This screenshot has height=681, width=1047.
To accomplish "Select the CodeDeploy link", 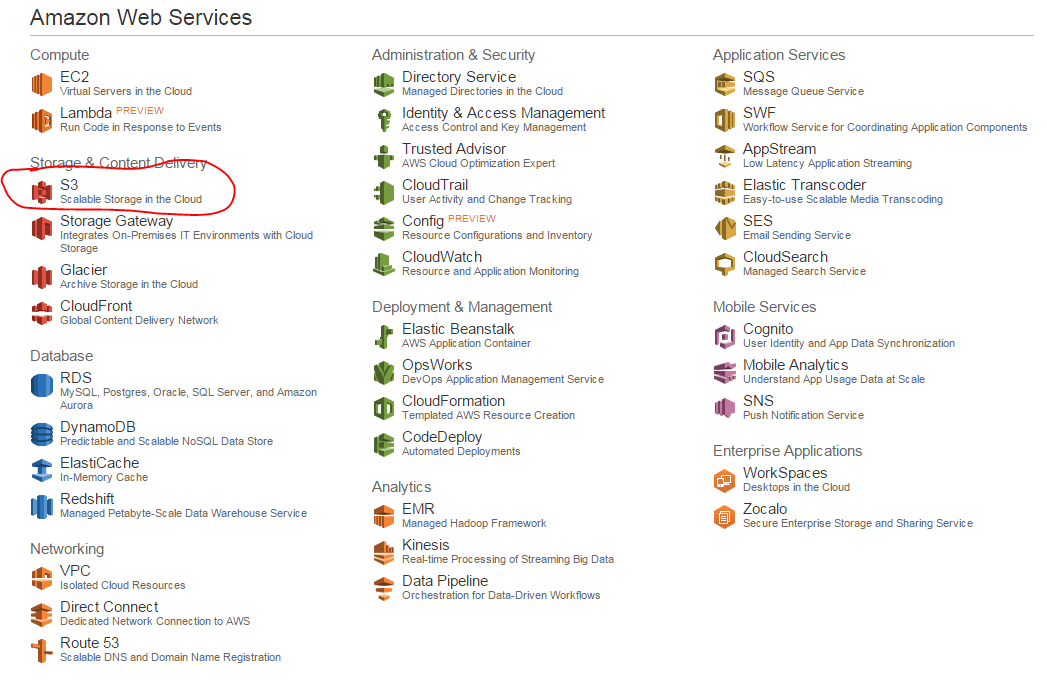I will click(x=442, y=437).
